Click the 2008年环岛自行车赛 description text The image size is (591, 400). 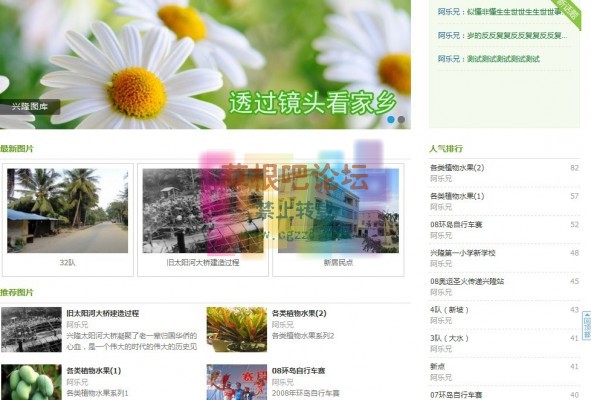(x=306, y=393)
